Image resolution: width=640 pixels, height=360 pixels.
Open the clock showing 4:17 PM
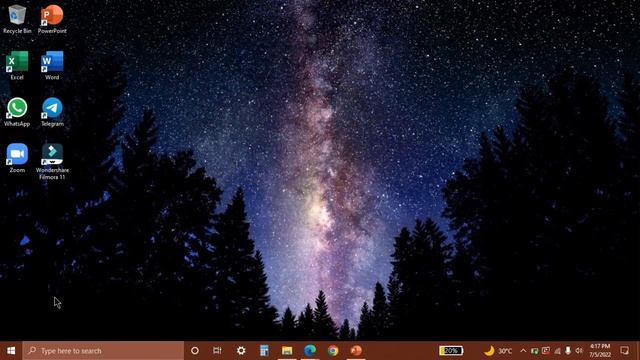pos(600,351)
